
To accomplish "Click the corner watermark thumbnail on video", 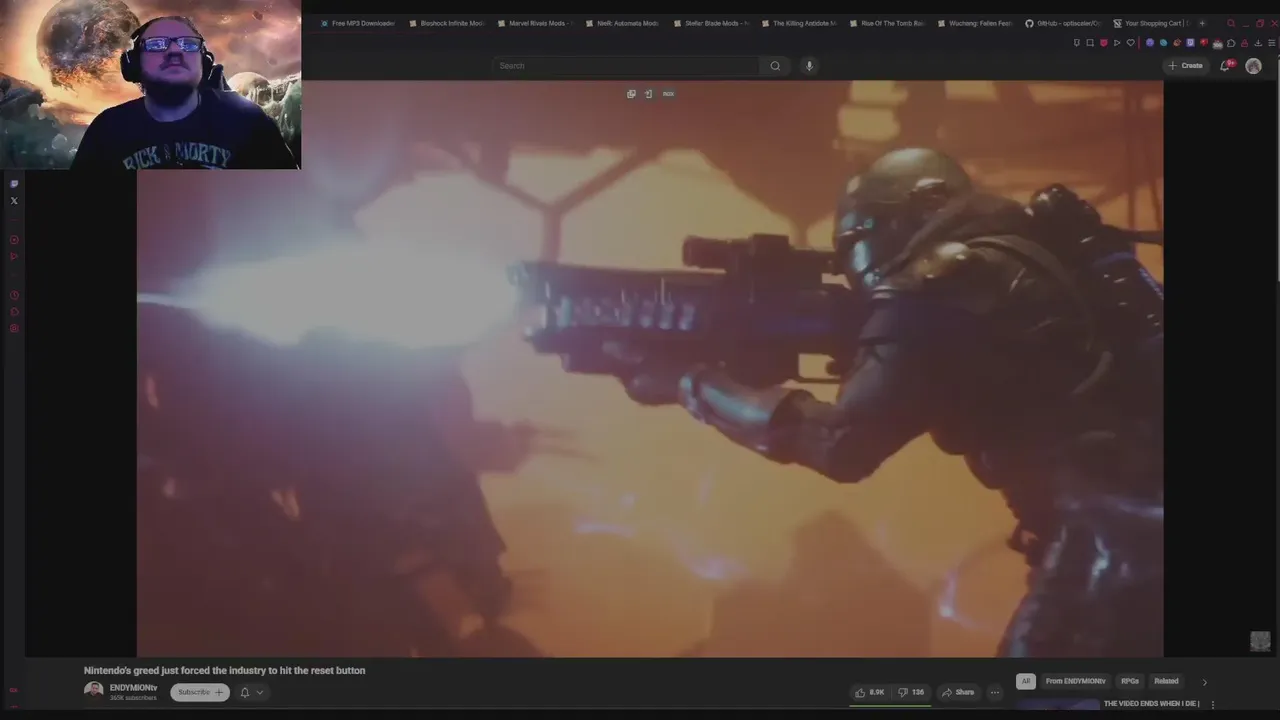I will (1260, 641).
